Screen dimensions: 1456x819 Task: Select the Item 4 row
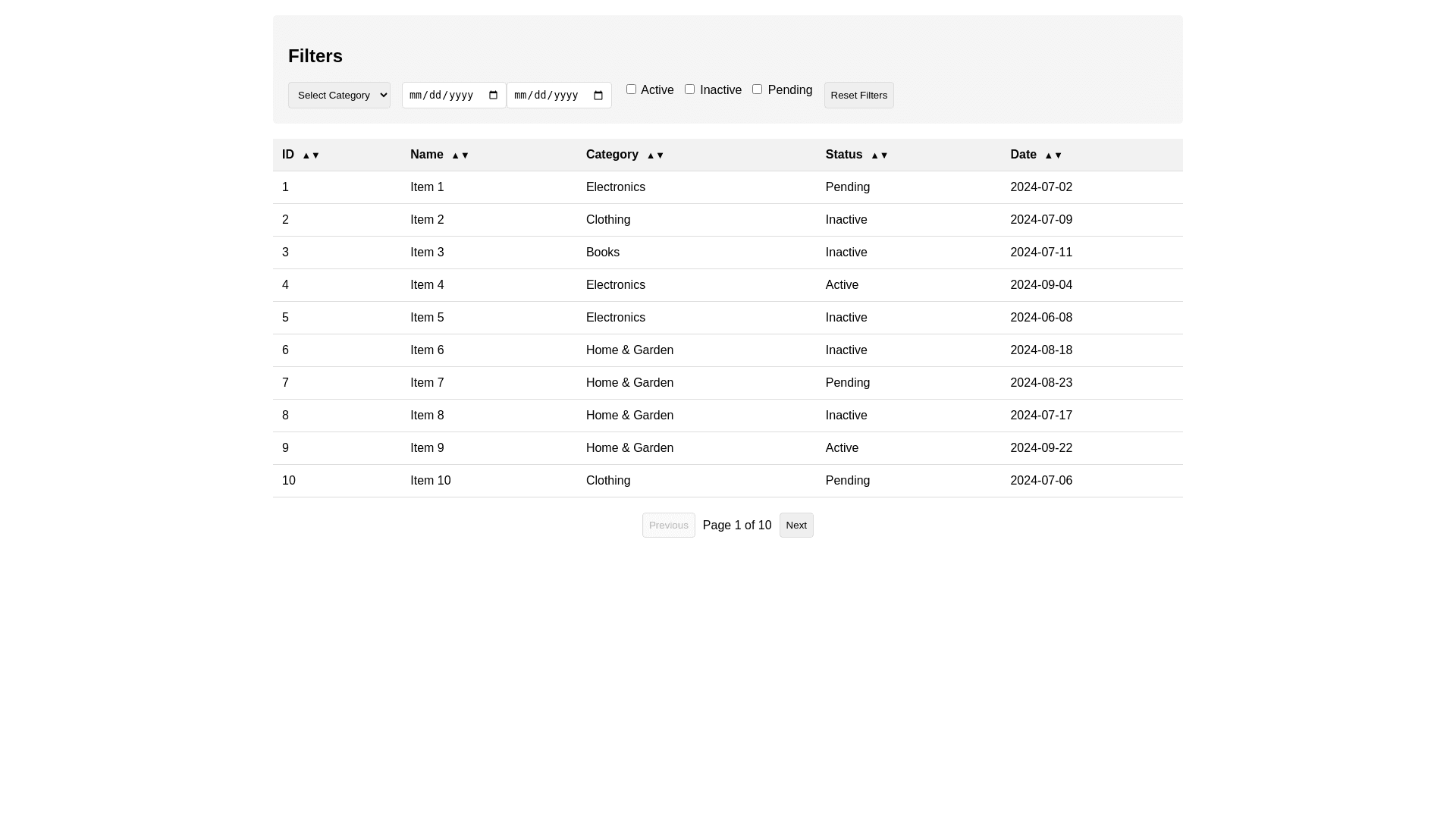click(x=427, y=285)
